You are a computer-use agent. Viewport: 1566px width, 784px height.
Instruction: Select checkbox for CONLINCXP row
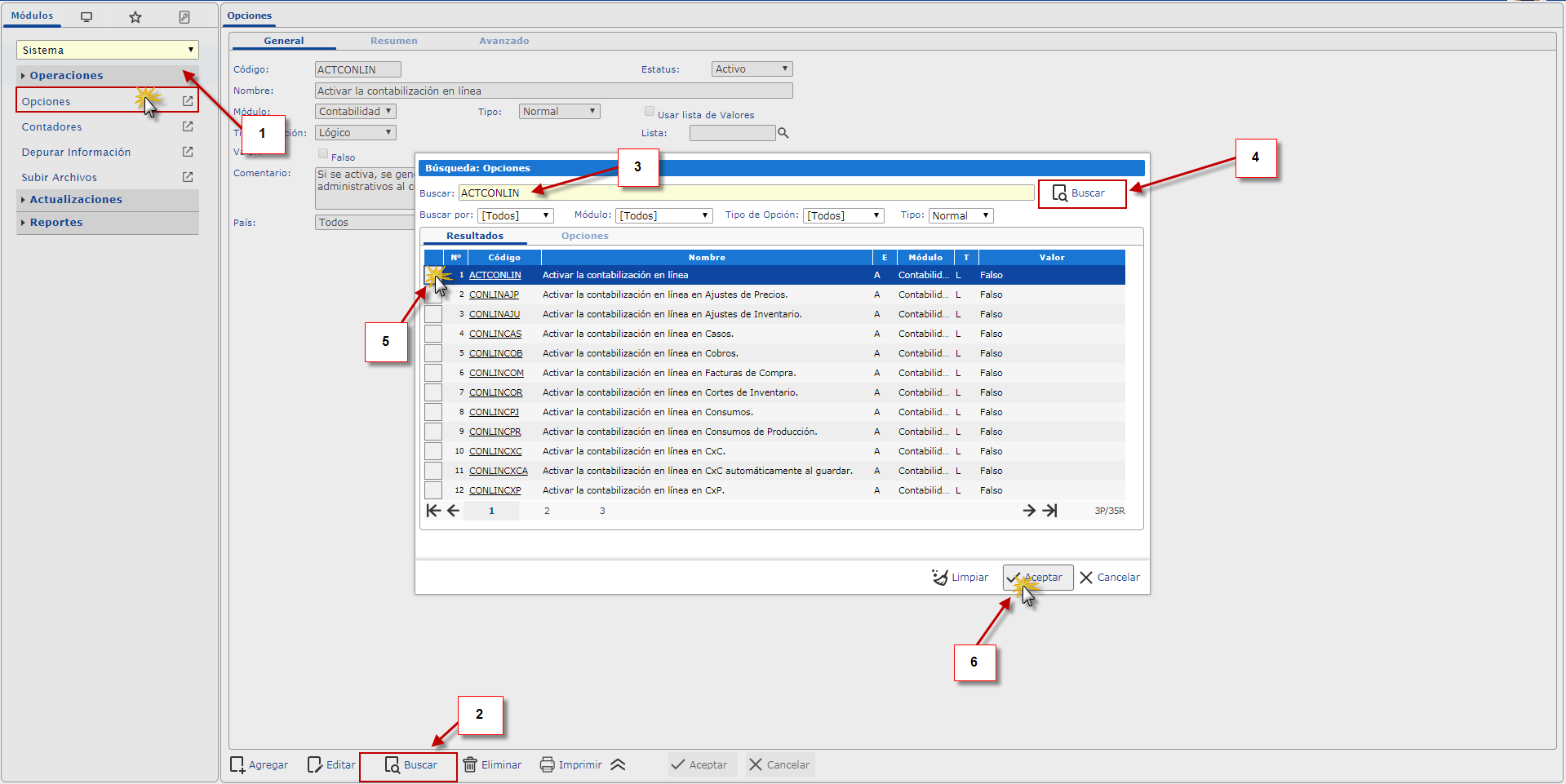point(433,490)
